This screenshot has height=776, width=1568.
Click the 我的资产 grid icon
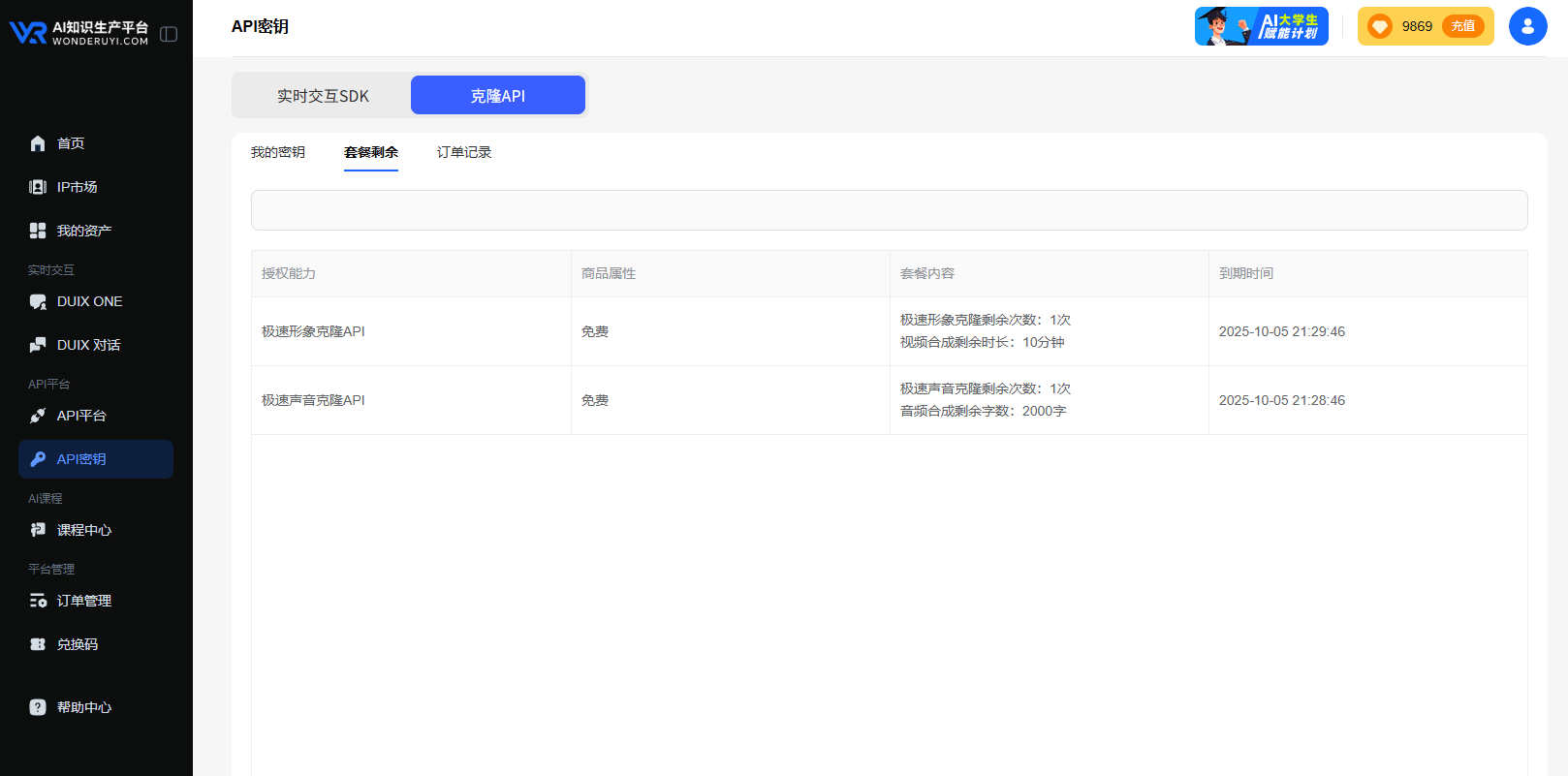pos(38,231)
